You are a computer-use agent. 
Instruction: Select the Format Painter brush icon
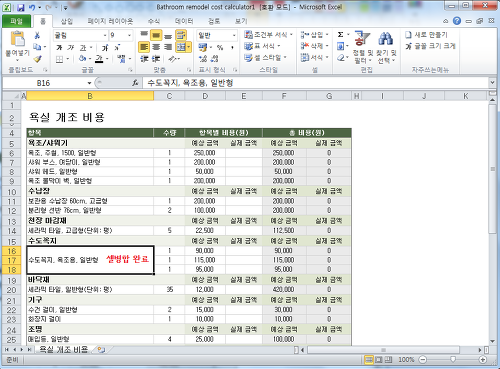tap(37, 59)
